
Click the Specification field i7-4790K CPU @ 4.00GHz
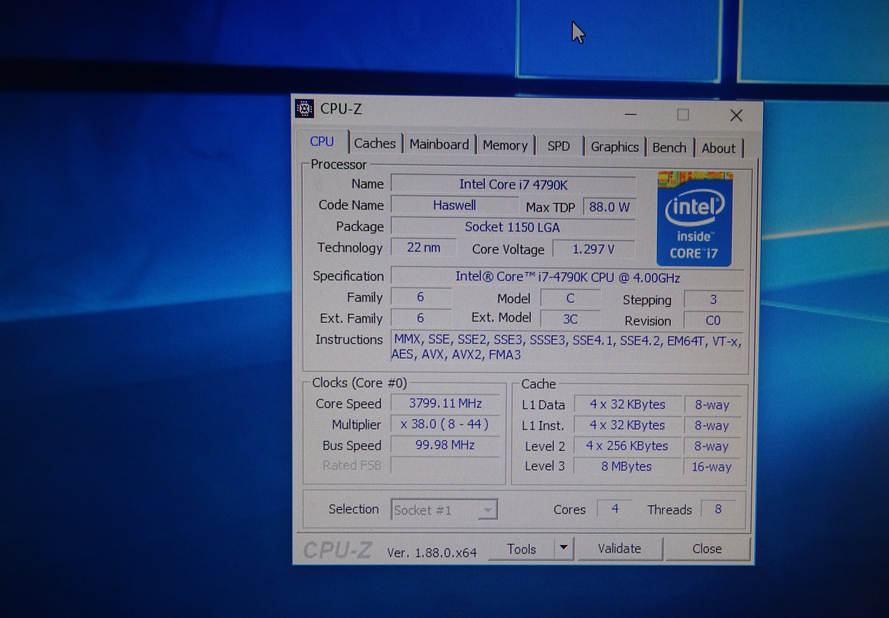pyautogui.click(x=568, y=277)
